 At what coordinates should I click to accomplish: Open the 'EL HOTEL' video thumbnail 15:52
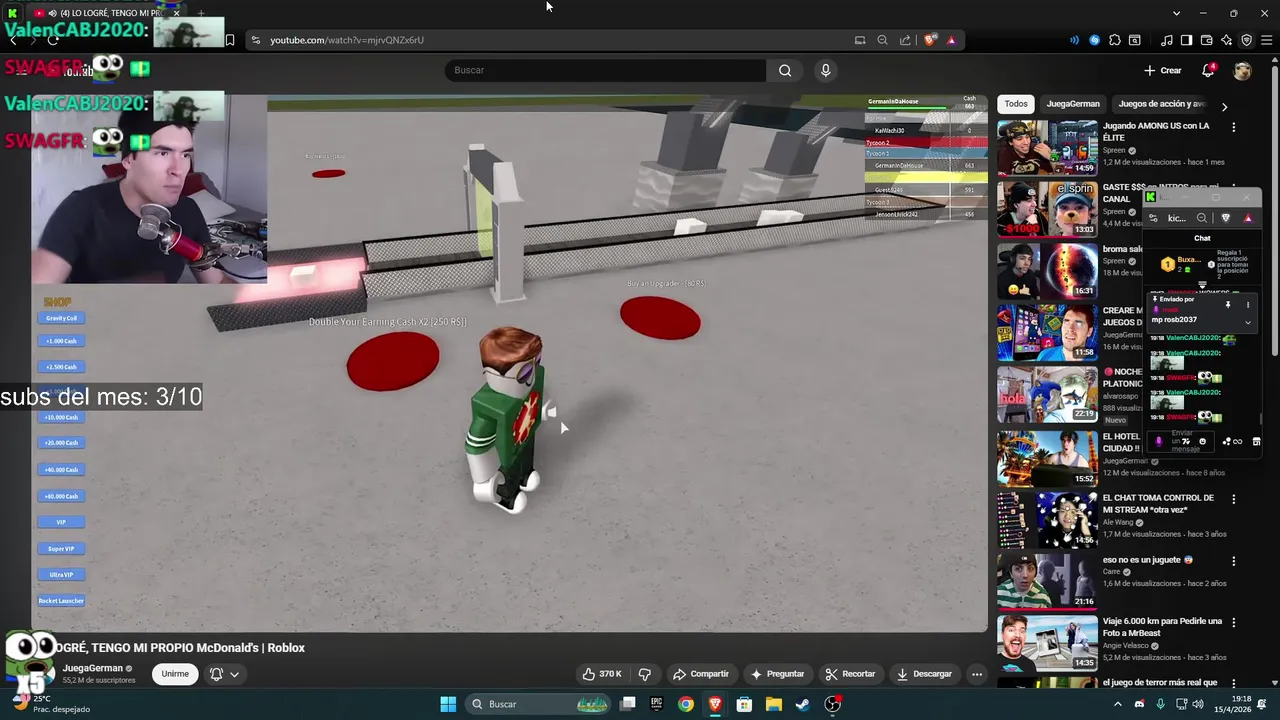[1047, 457]
